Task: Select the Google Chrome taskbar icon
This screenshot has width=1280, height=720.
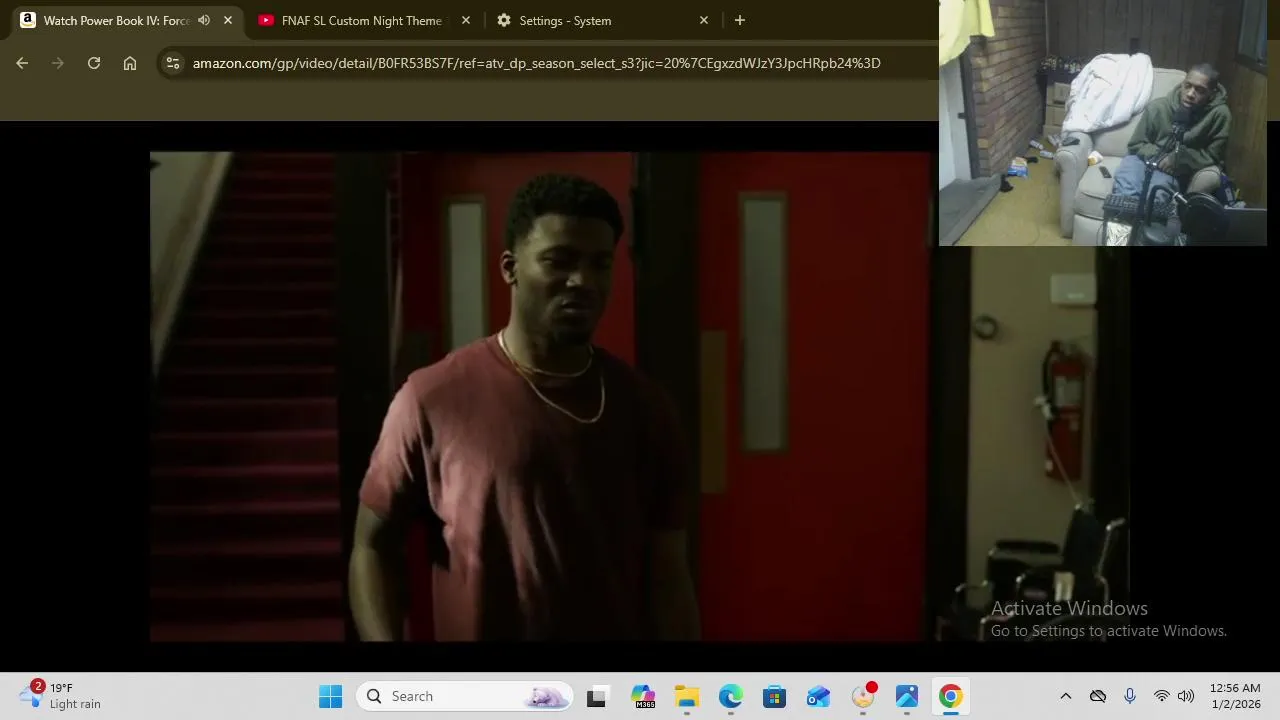Action: pyautogui.click(x=951, y=696)
